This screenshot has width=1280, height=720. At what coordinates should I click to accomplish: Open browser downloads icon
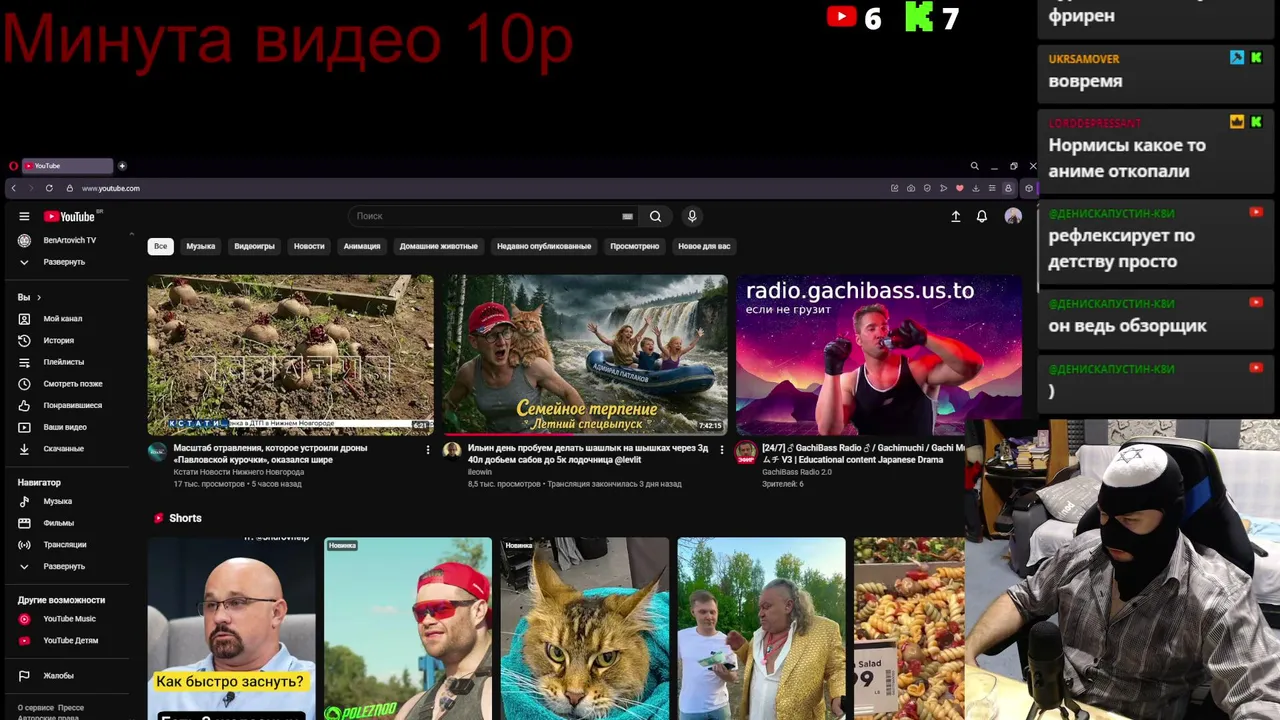click(975, 188)
